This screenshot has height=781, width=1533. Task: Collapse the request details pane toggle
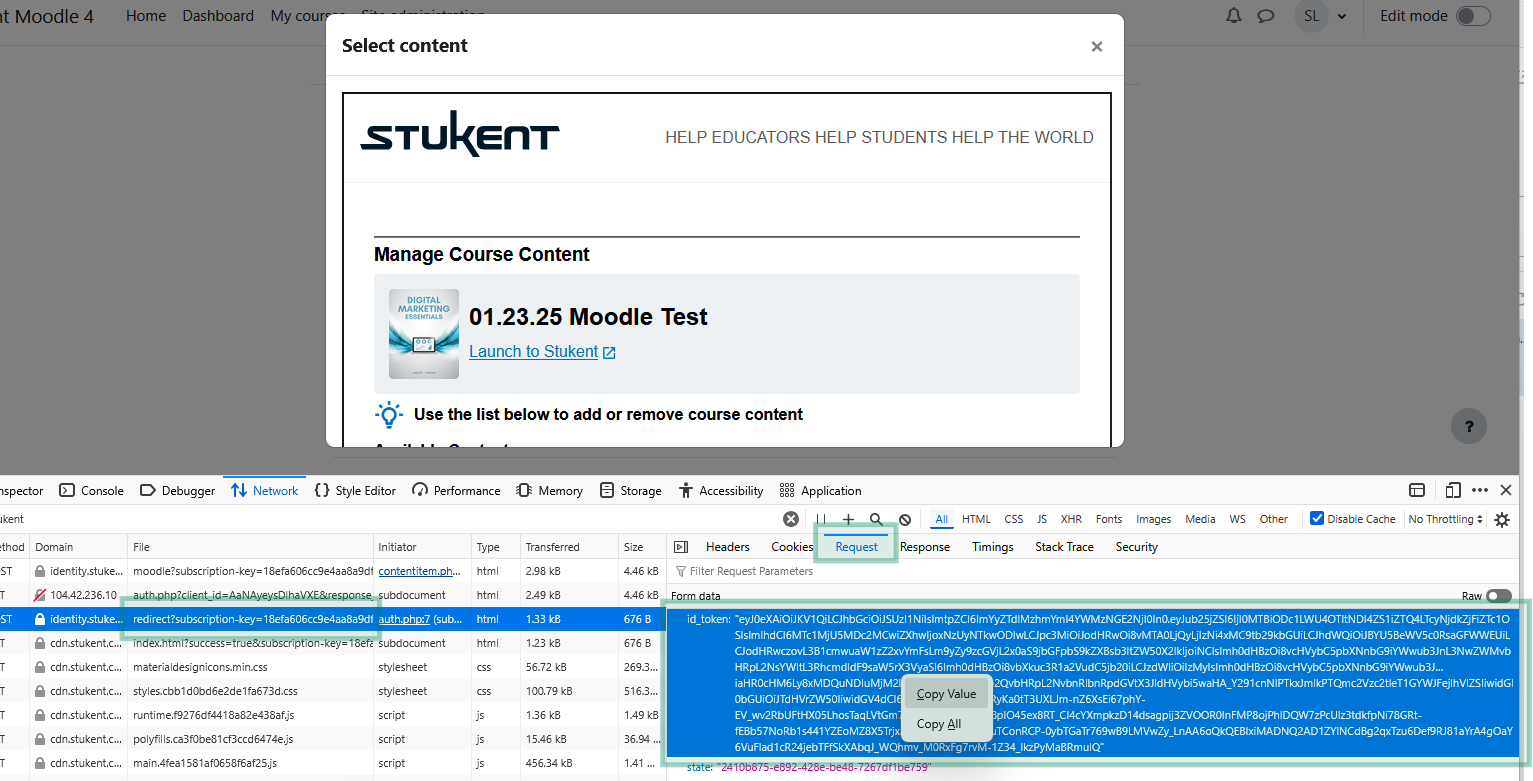(681, 547)
